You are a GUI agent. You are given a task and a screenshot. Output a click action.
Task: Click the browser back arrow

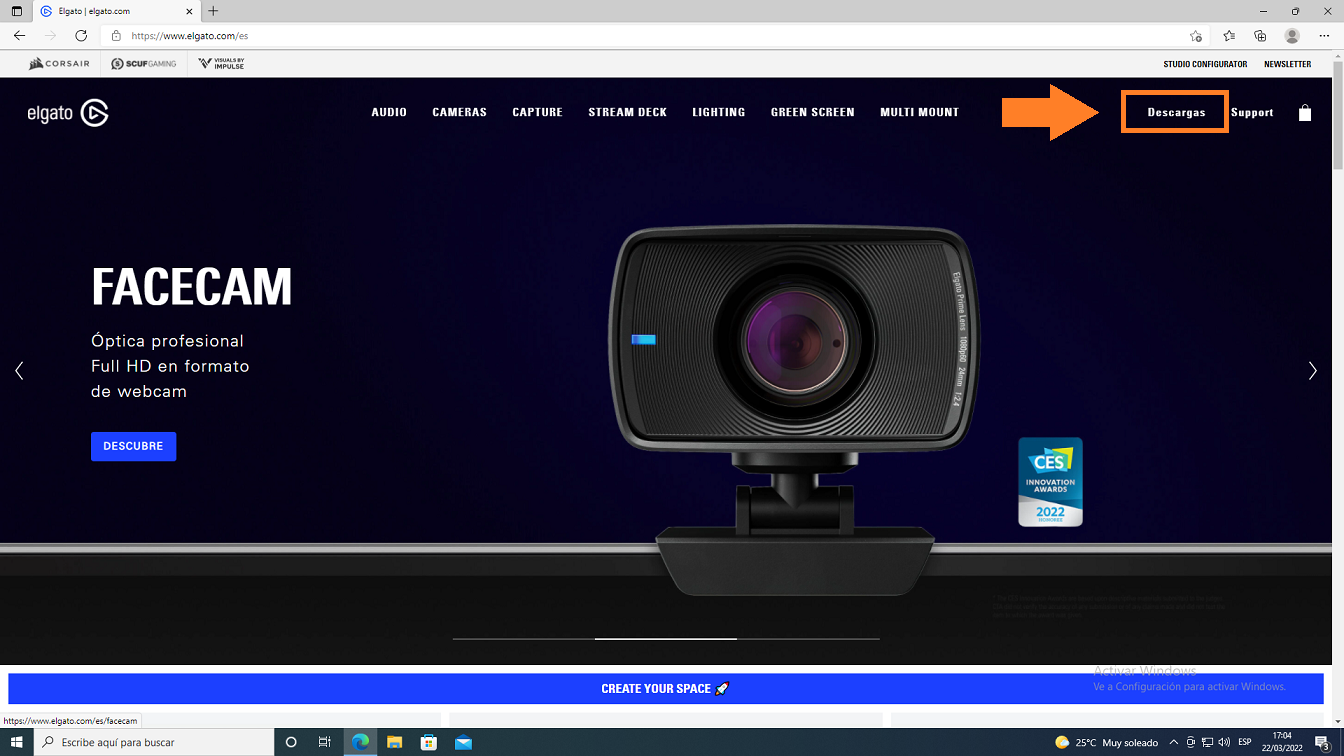coord(19,36)
